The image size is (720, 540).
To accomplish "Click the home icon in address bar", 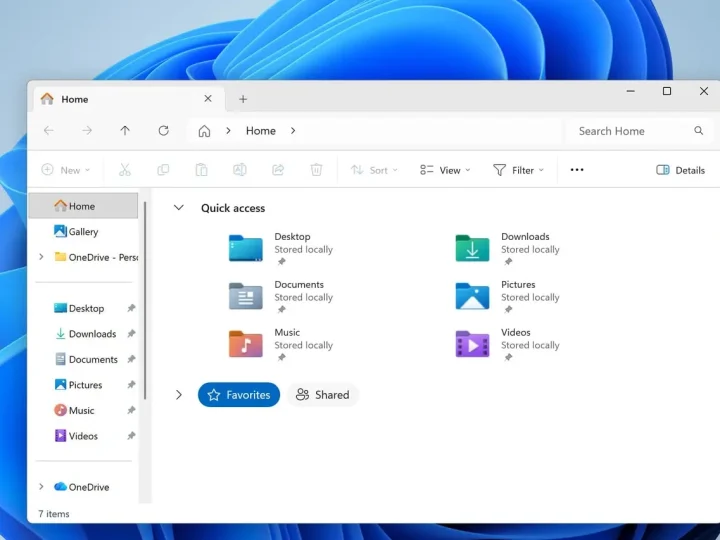I will click(204, 131).
